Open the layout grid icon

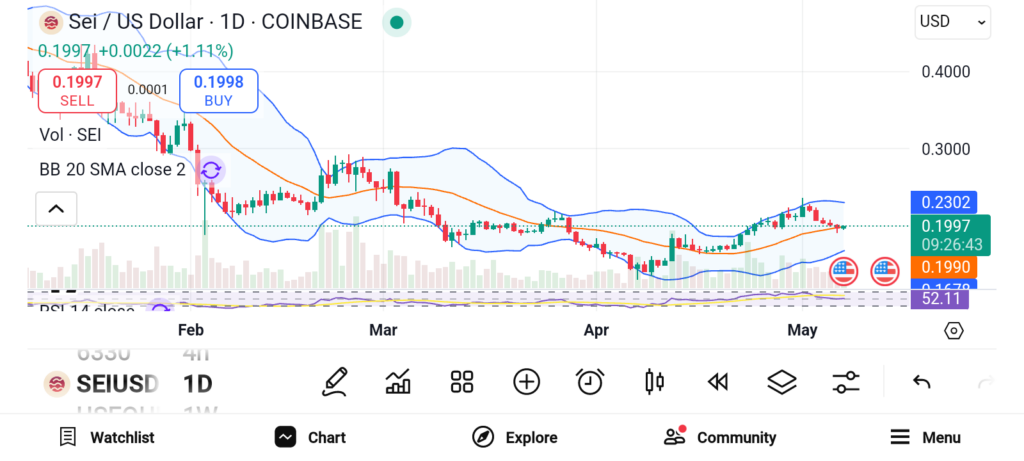tap(461, 381)
